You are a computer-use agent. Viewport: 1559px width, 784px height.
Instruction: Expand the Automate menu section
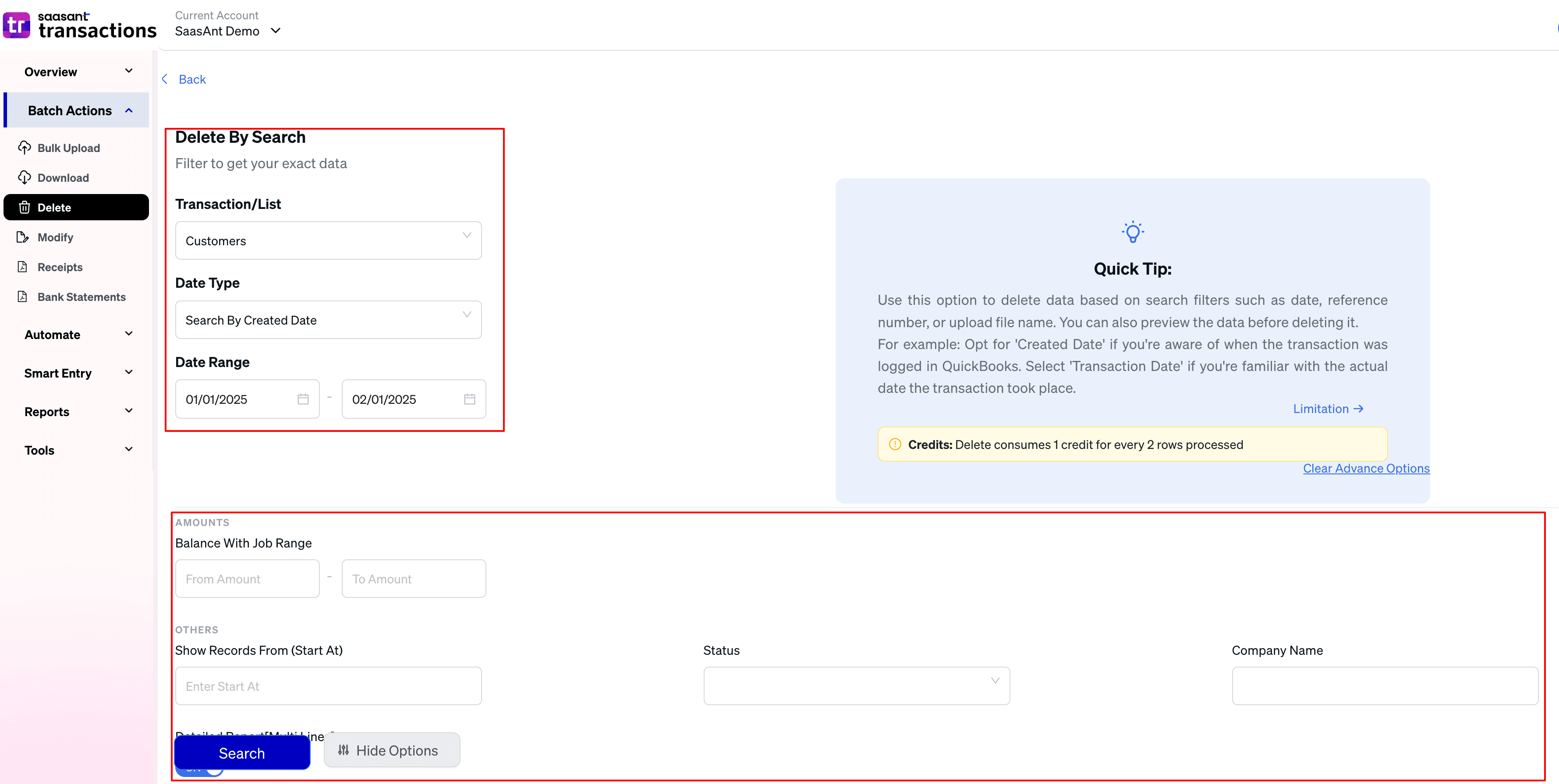click(78, 335)
